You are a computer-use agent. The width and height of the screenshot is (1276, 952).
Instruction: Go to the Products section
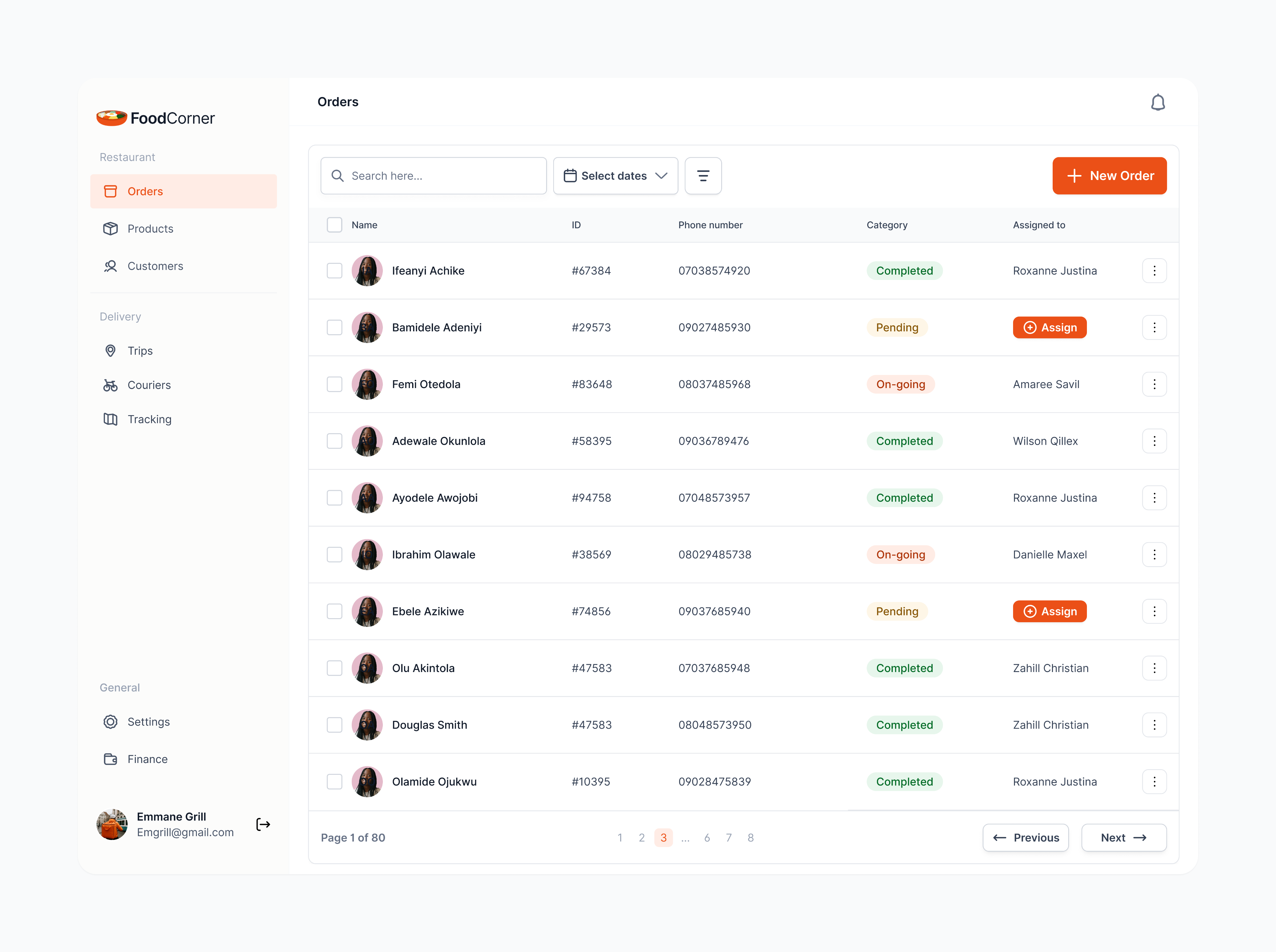[150, 229]
